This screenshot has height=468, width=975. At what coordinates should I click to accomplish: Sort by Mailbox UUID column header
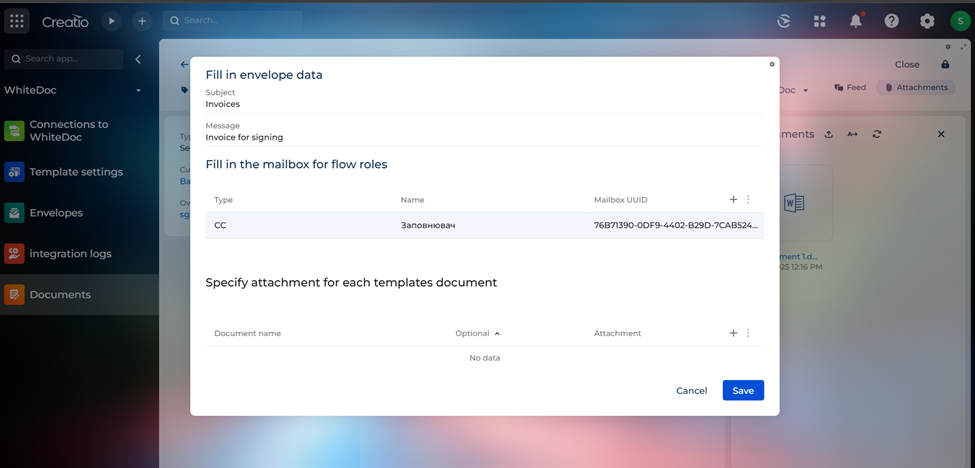621,200
